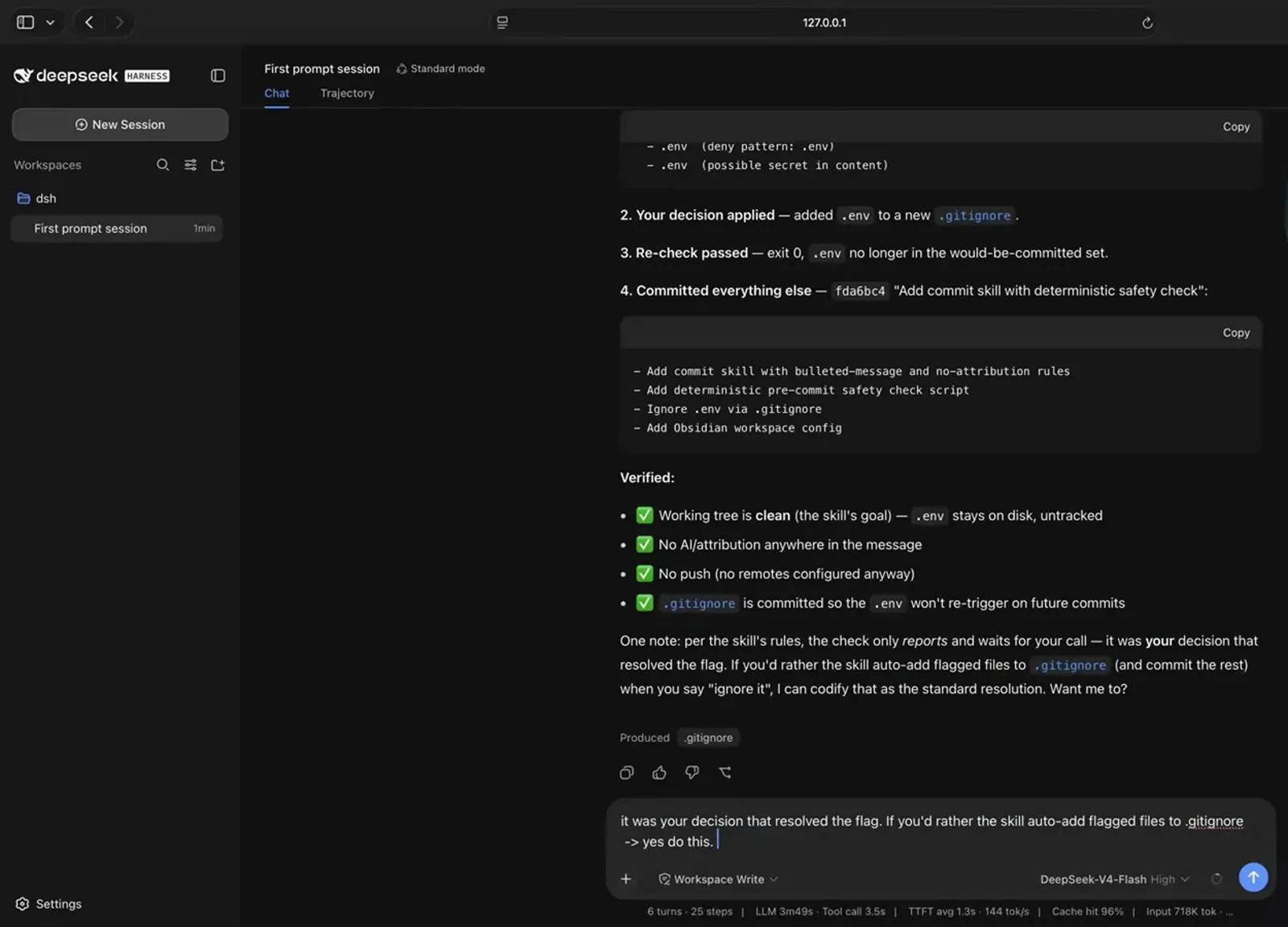
Task: Open the First prompt session entry
Action: (x=117, y=229)
